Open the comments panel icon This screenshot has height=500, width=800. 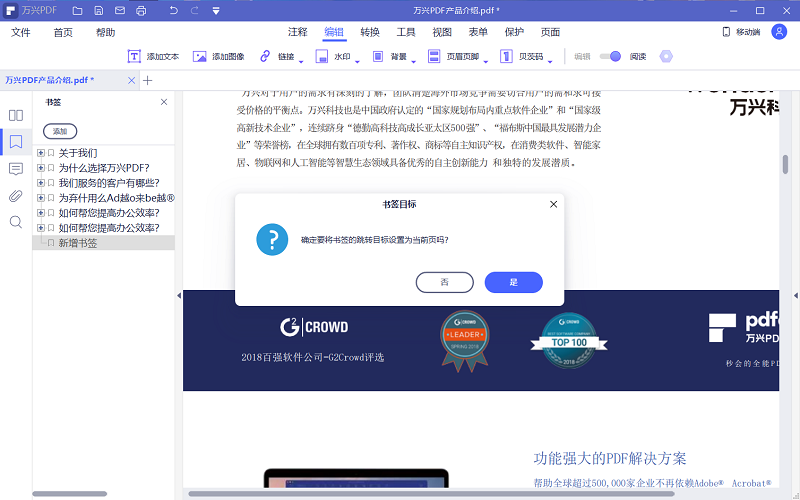pyautogui.click(x=16, y=169)
